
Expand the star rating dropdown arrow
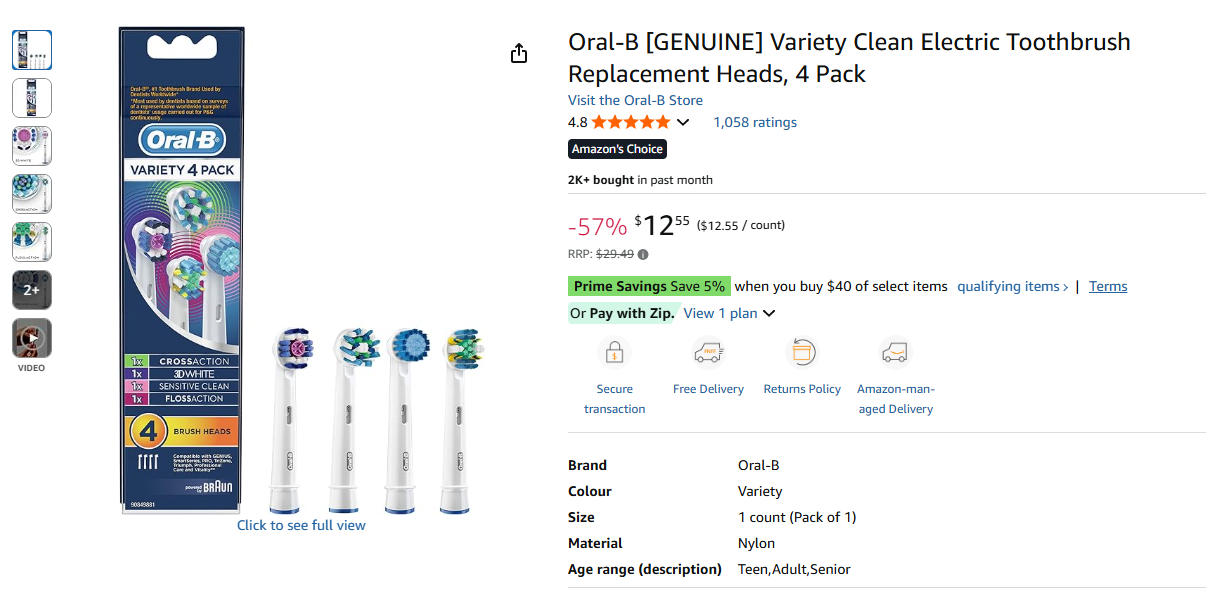683,122
